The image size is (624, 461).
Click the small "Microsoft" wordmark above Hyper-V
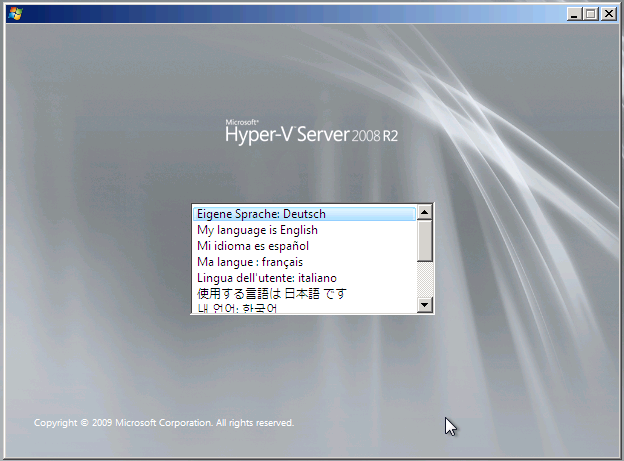tap(243, 119)
